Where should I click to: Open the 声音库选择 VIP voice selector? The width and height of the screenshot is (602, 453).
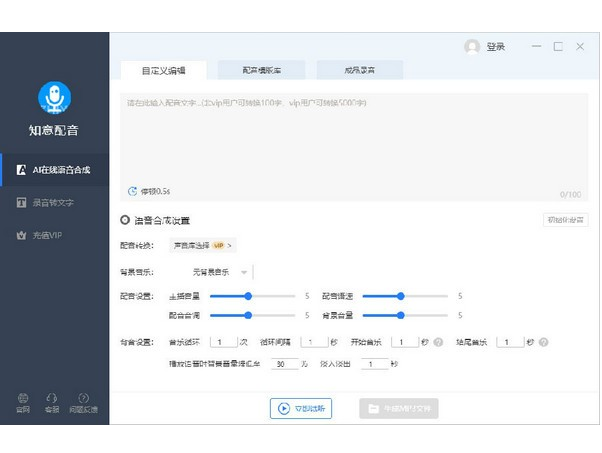point(203,245)
